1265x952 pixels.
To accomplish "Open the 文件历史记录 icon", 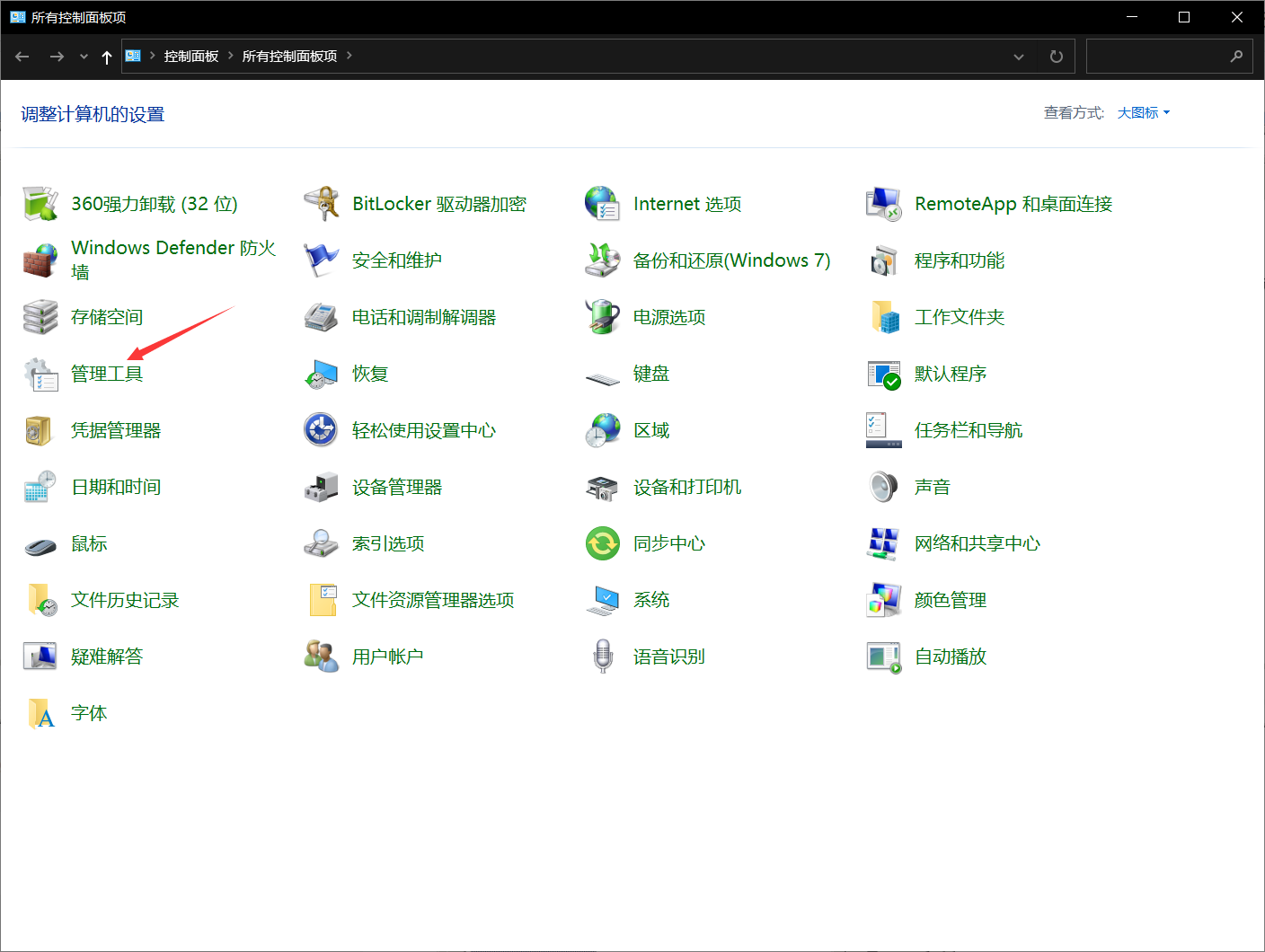I will click(40, 600).
